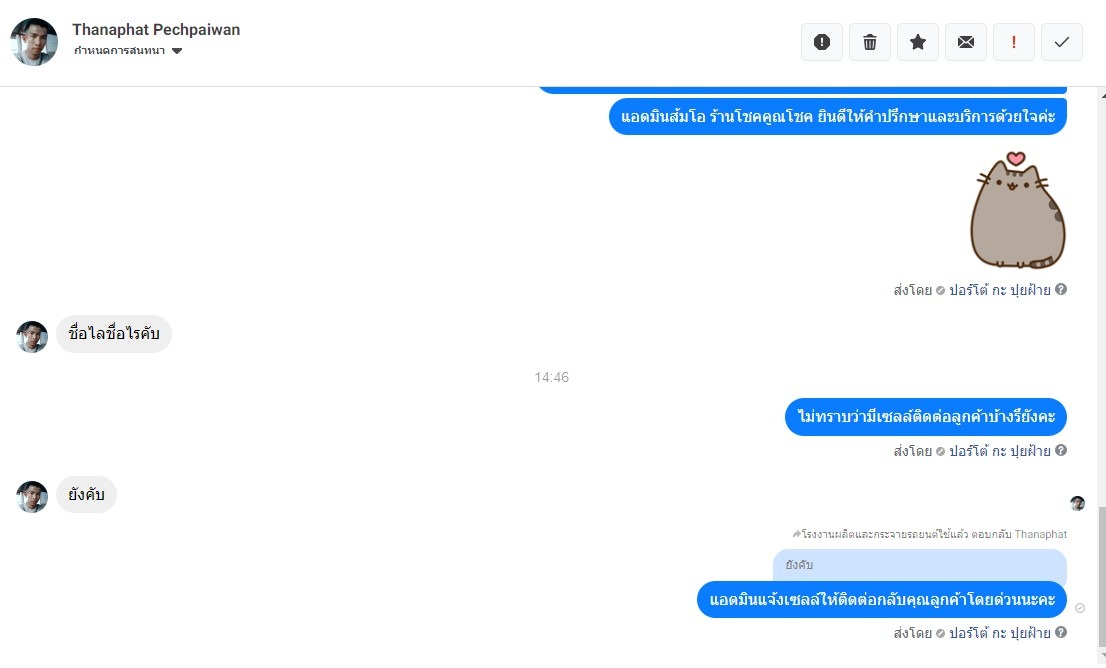The width and height of the screenshot is (1106, 668).
Task: Click delivered checkmark beside last message
Action: pyautogui.click(x=1080, y=608)
